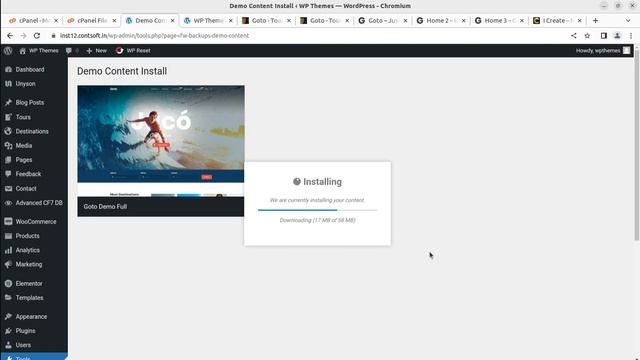640x360 pixels.
Task: Click the Blog Posts pin icon
Action: point(8,102)
